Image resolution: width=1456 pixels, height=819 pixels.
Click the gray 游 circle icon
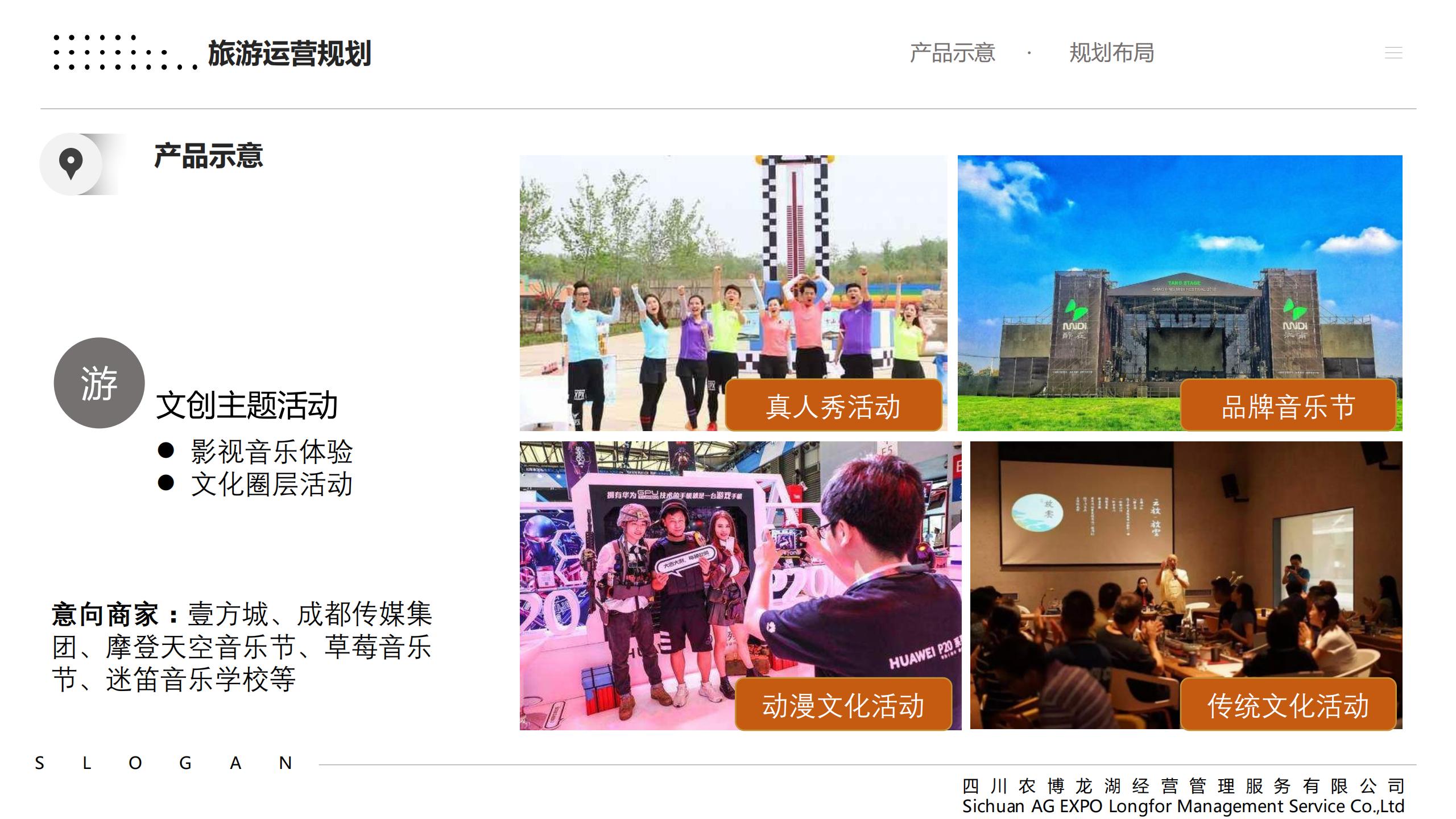(x=99, y=383)
